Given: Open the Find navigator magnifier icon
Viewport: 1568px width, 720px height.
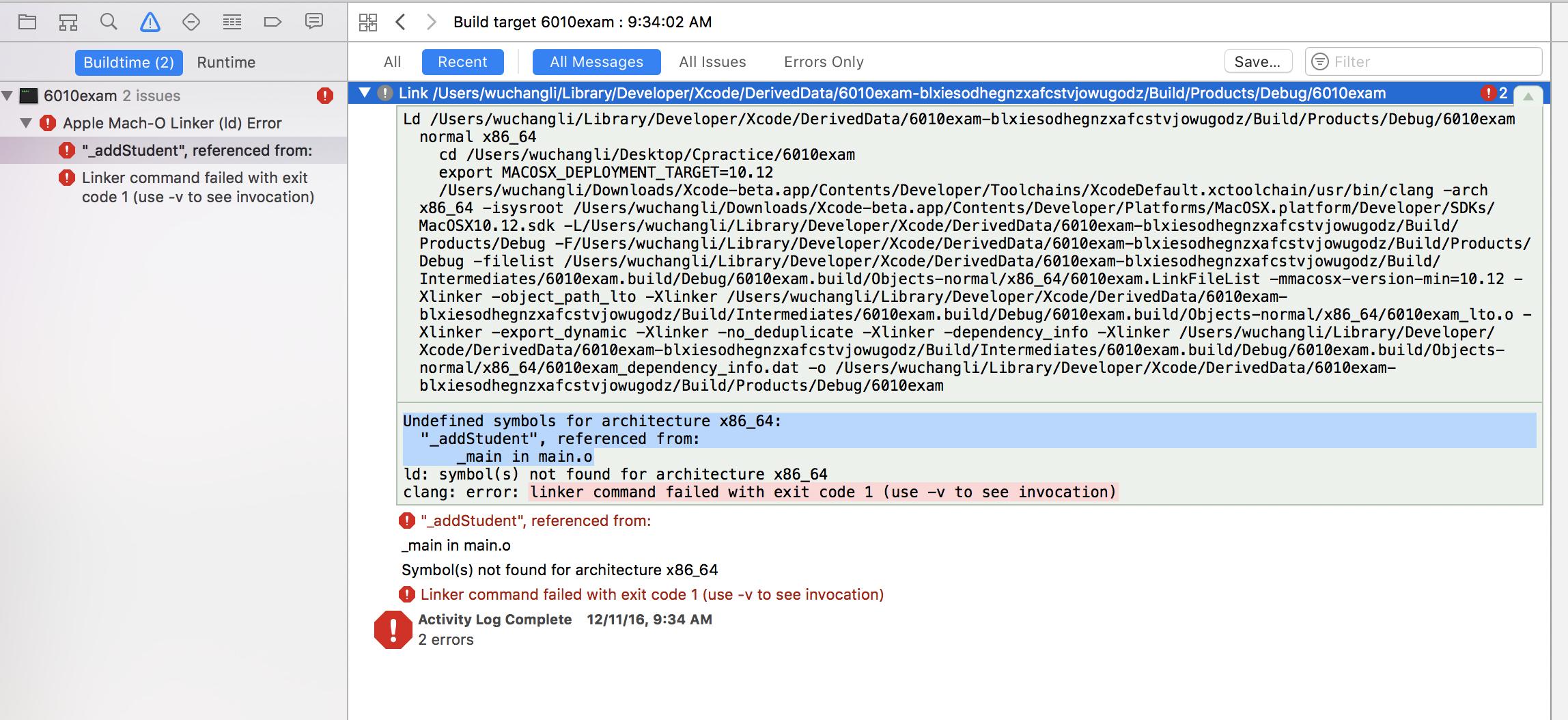Looking at the screenshot, I should 109,22.
